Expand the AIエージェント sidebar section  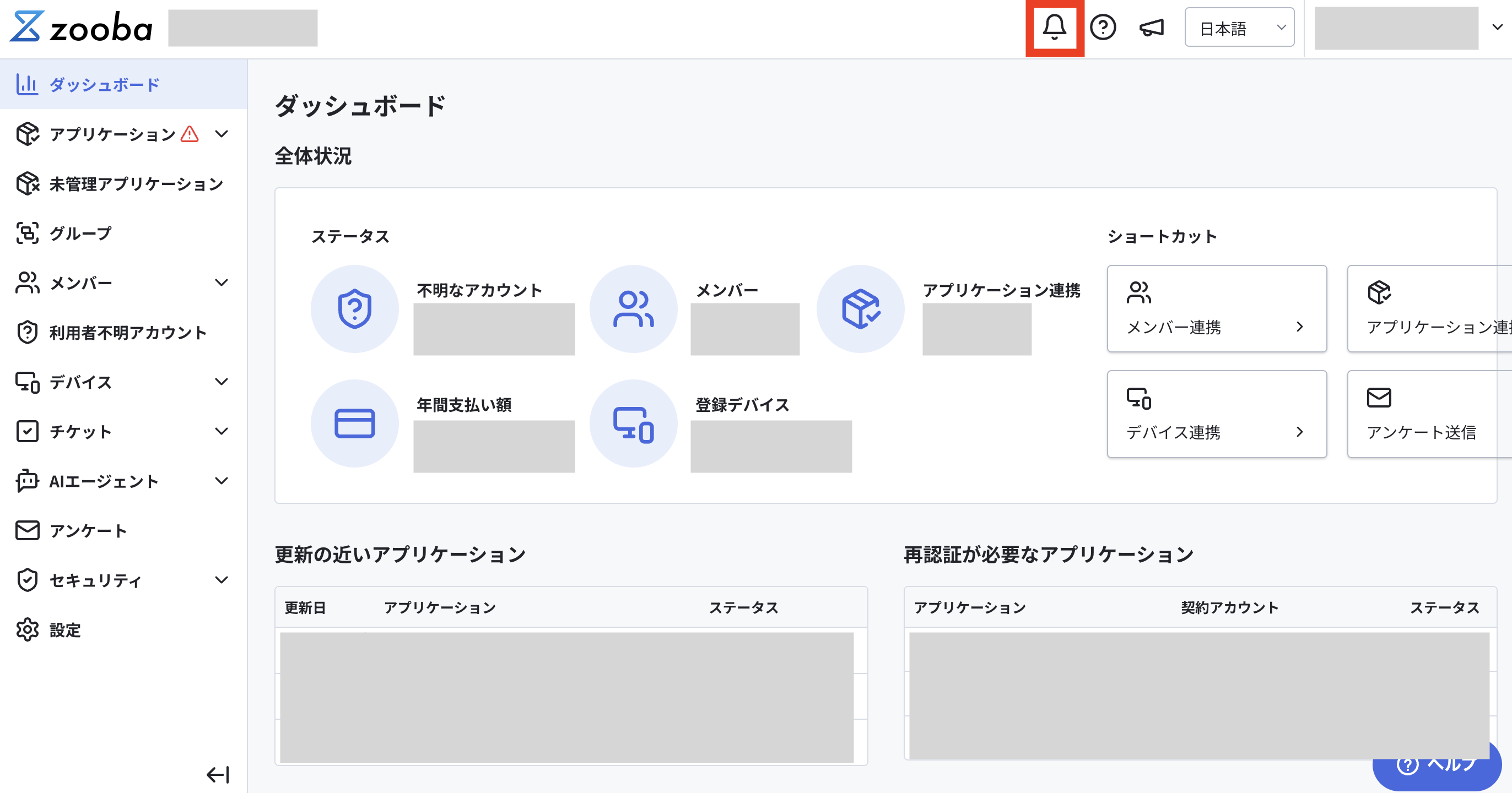coord(222,481)
